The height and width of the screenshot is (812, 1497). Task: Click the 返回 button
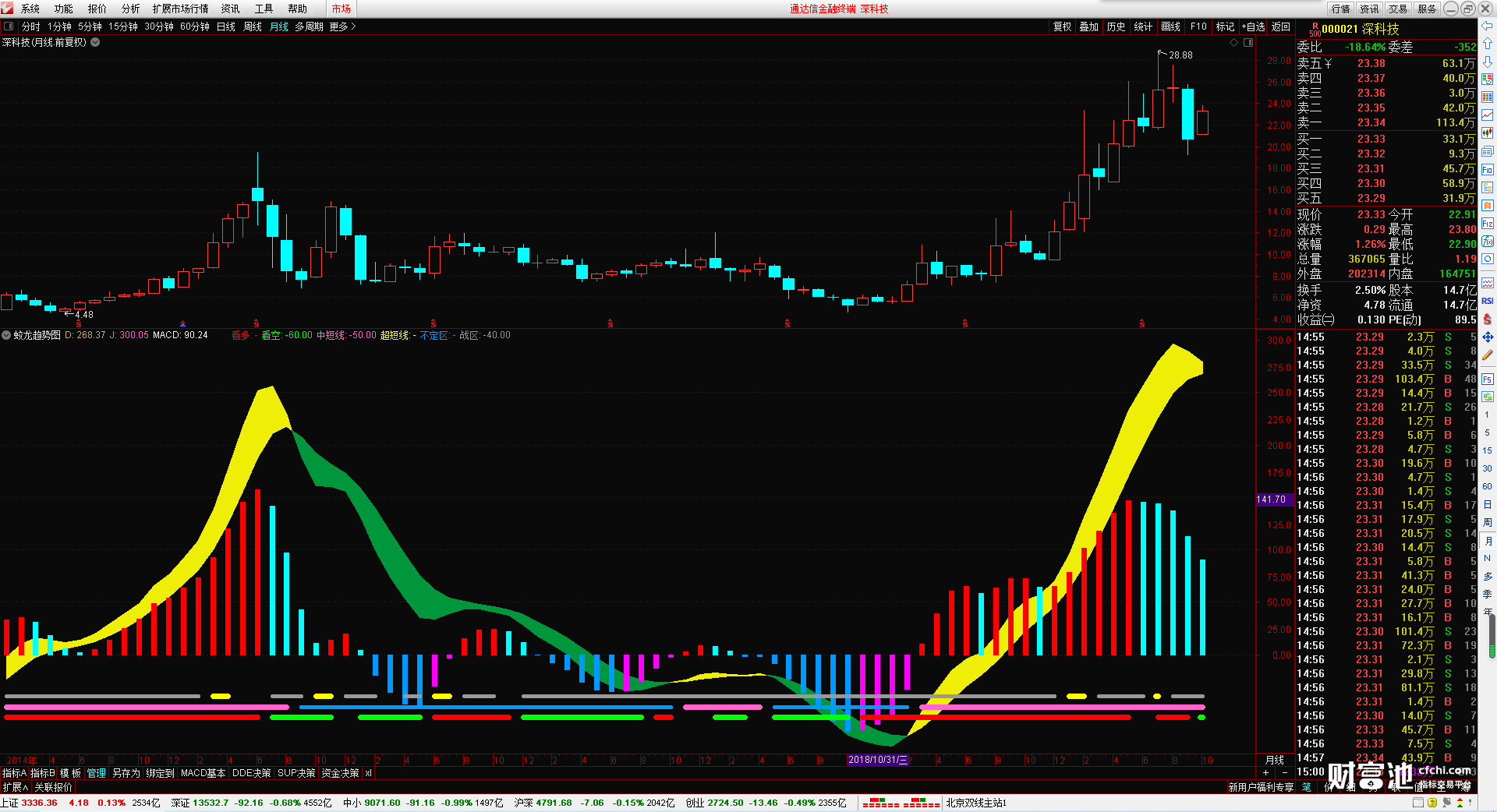(1281, 26)
